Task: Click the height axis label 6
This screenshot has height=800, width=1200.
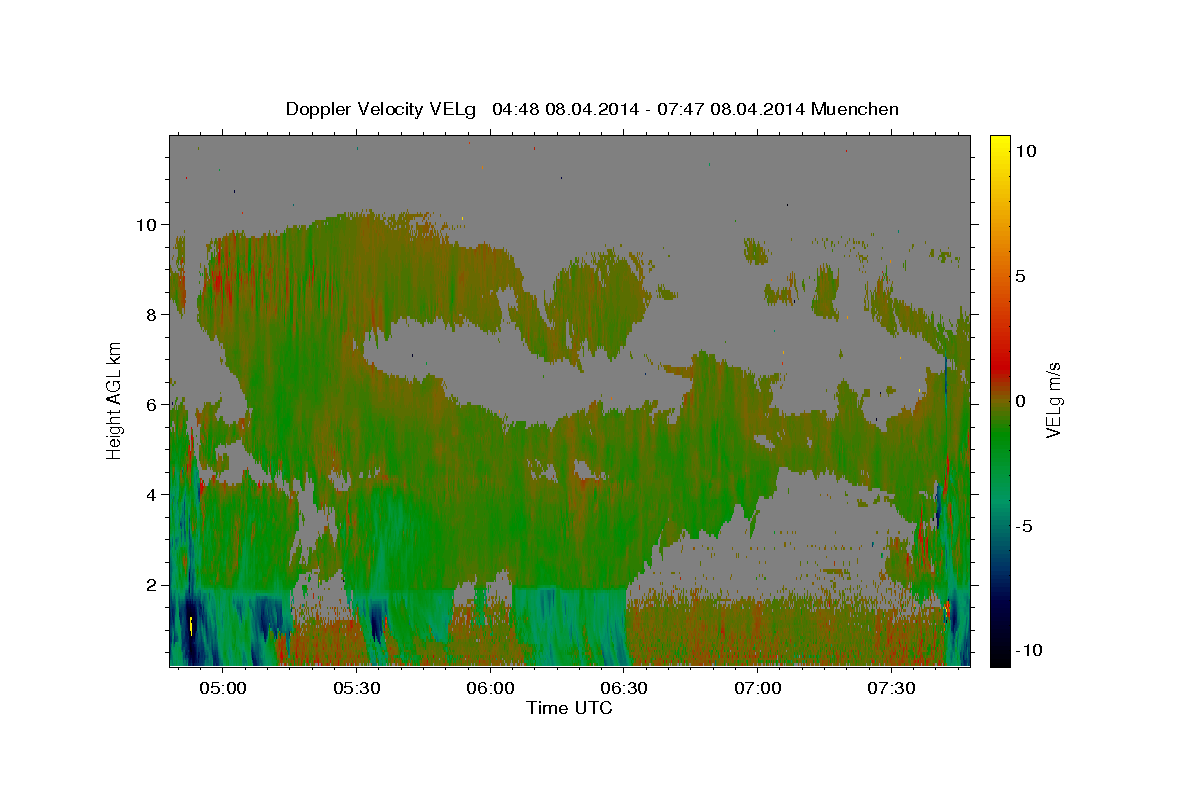Action: pos(154,405)
